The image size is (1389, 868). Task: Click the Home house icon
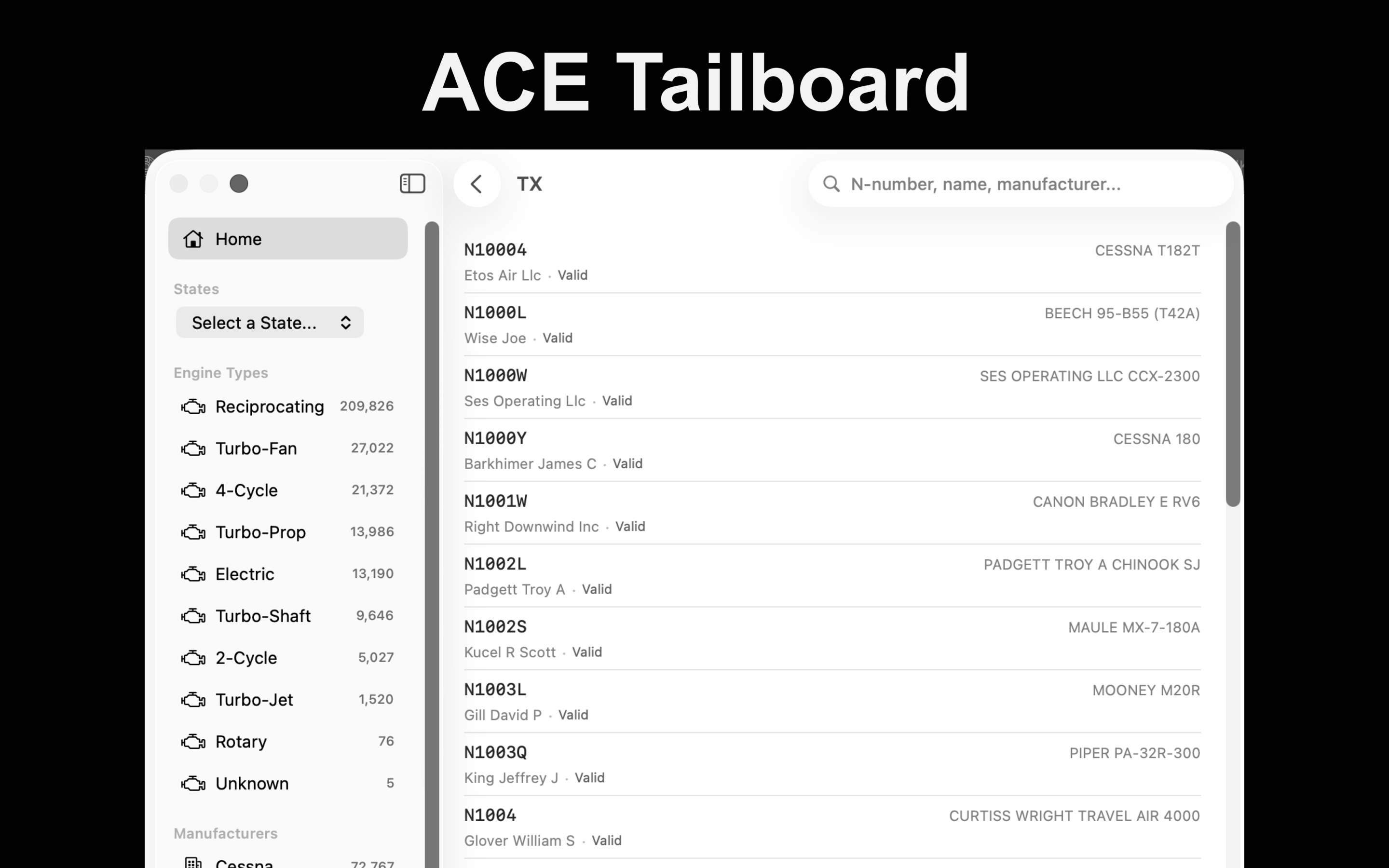point(193,239)
